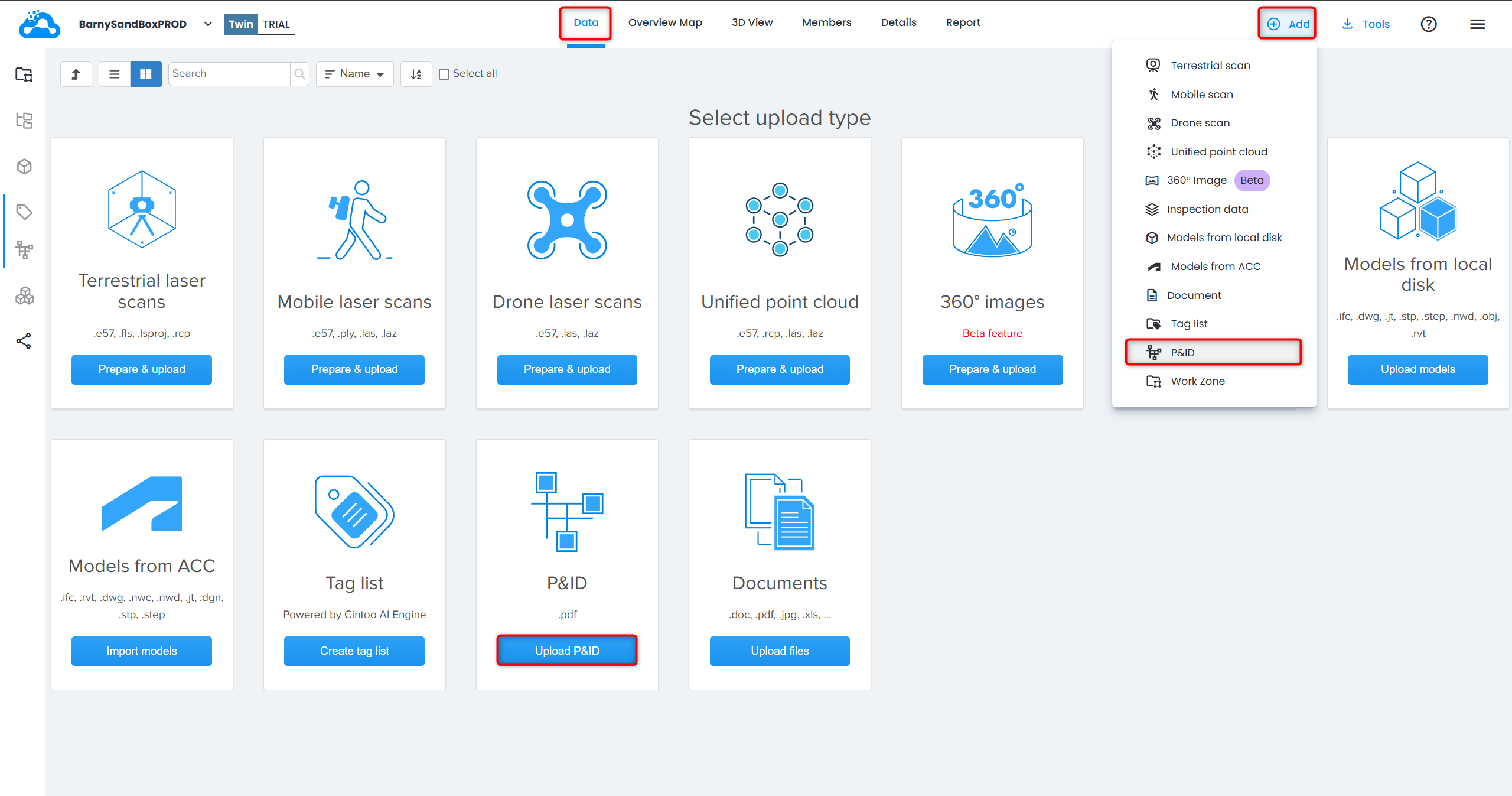Image resolution: width=1512 pixels, height=796 pixels.
Task: Click the 3D cube sidebar icon
Action: 24,167
